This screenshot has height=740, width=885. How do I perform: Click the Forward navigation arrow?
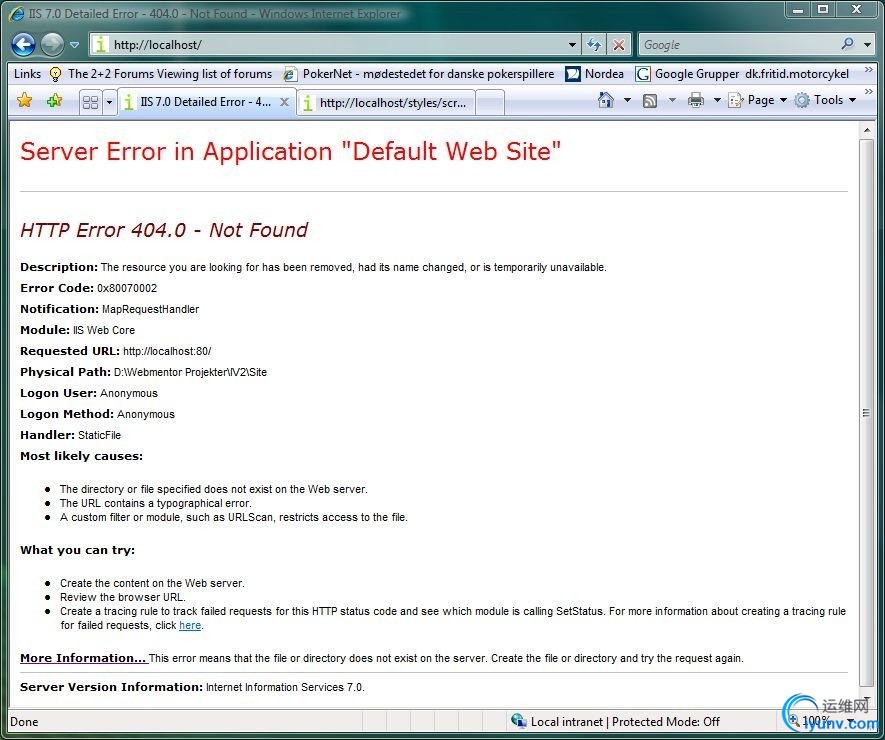click(52, 45)
